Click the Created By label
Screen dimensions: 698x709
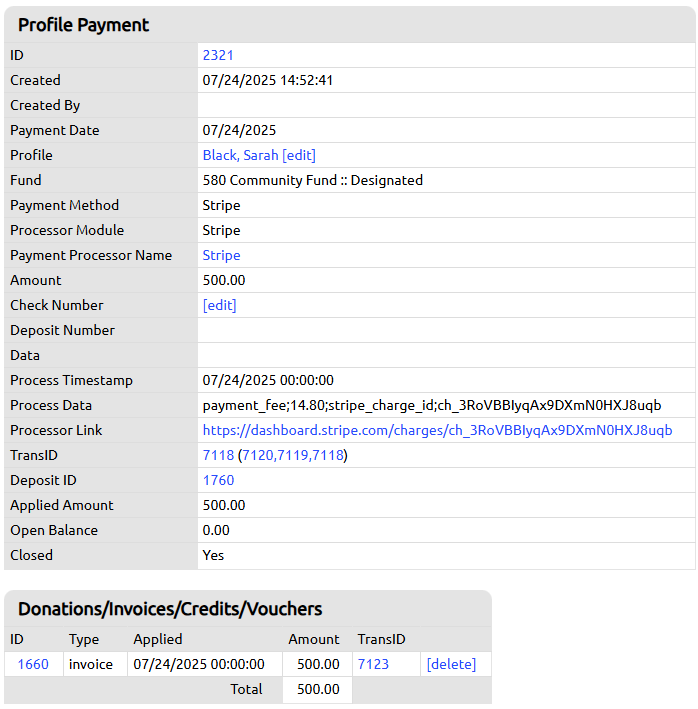[45, 105]
